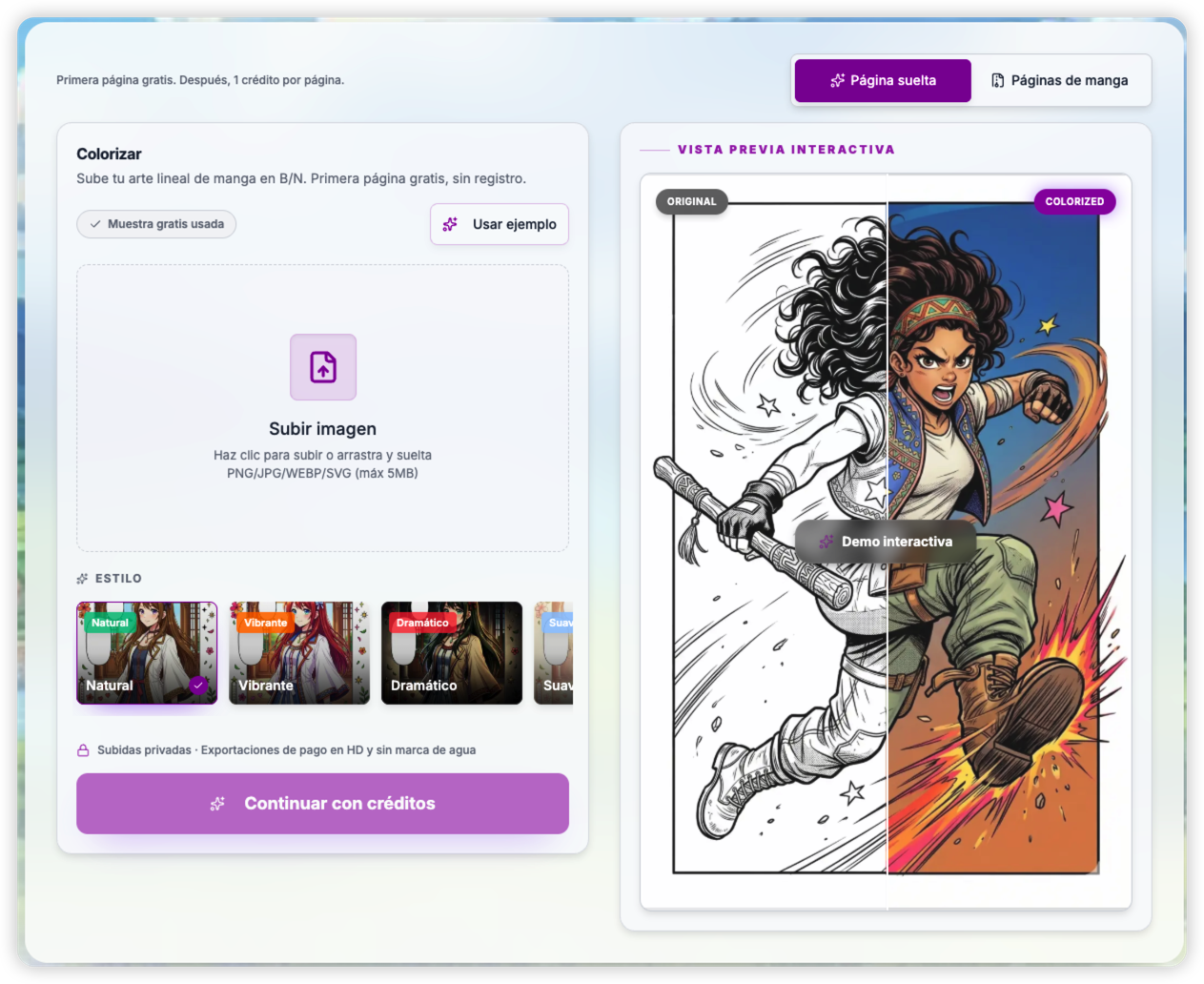Viewport: 1204px width, 984px height.
Task: Click the checkmark on Natural style
Action: click(x=198, y=685)
